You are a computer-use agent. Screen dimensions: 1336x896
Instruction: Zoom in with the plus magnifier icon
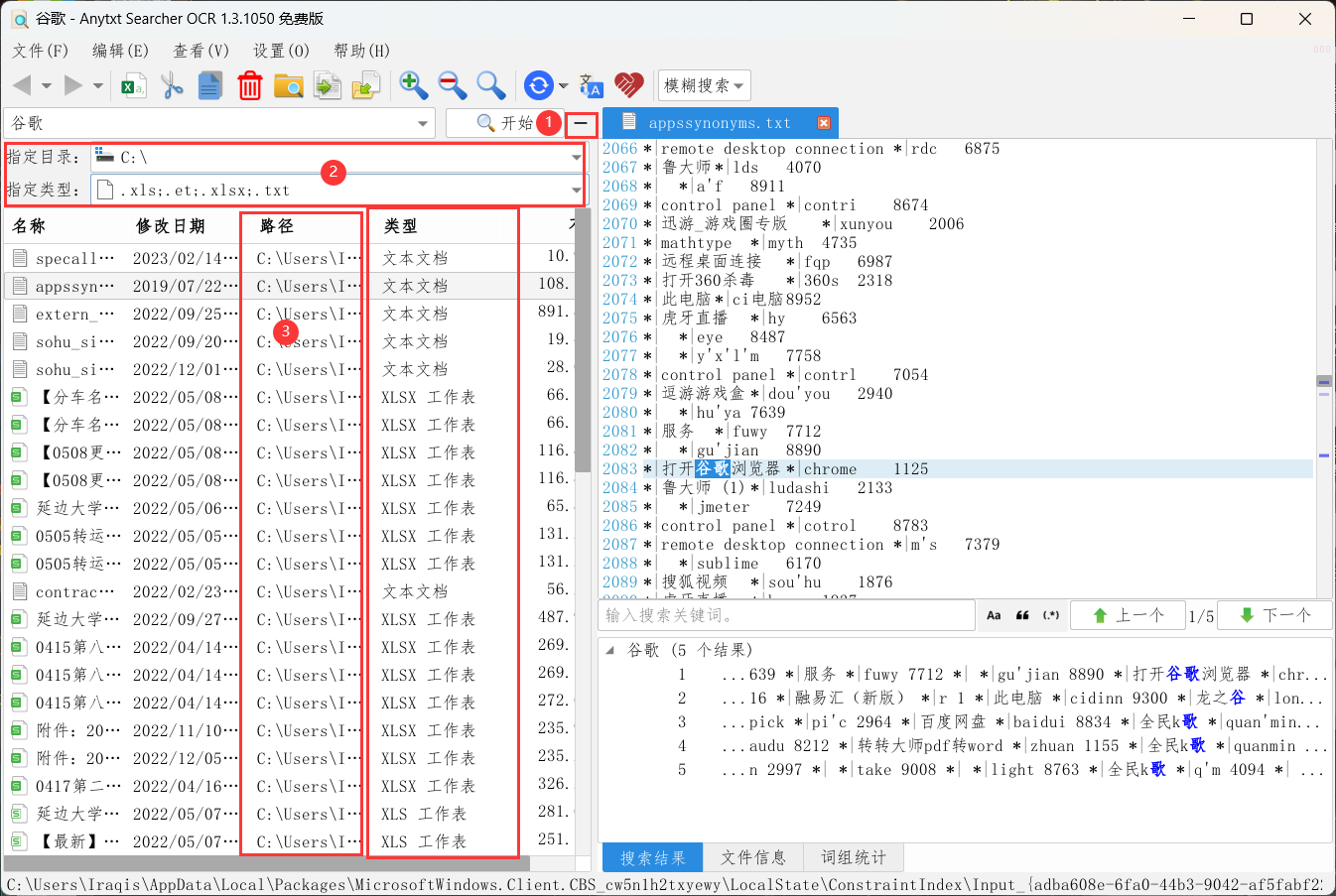click(413, 86)
